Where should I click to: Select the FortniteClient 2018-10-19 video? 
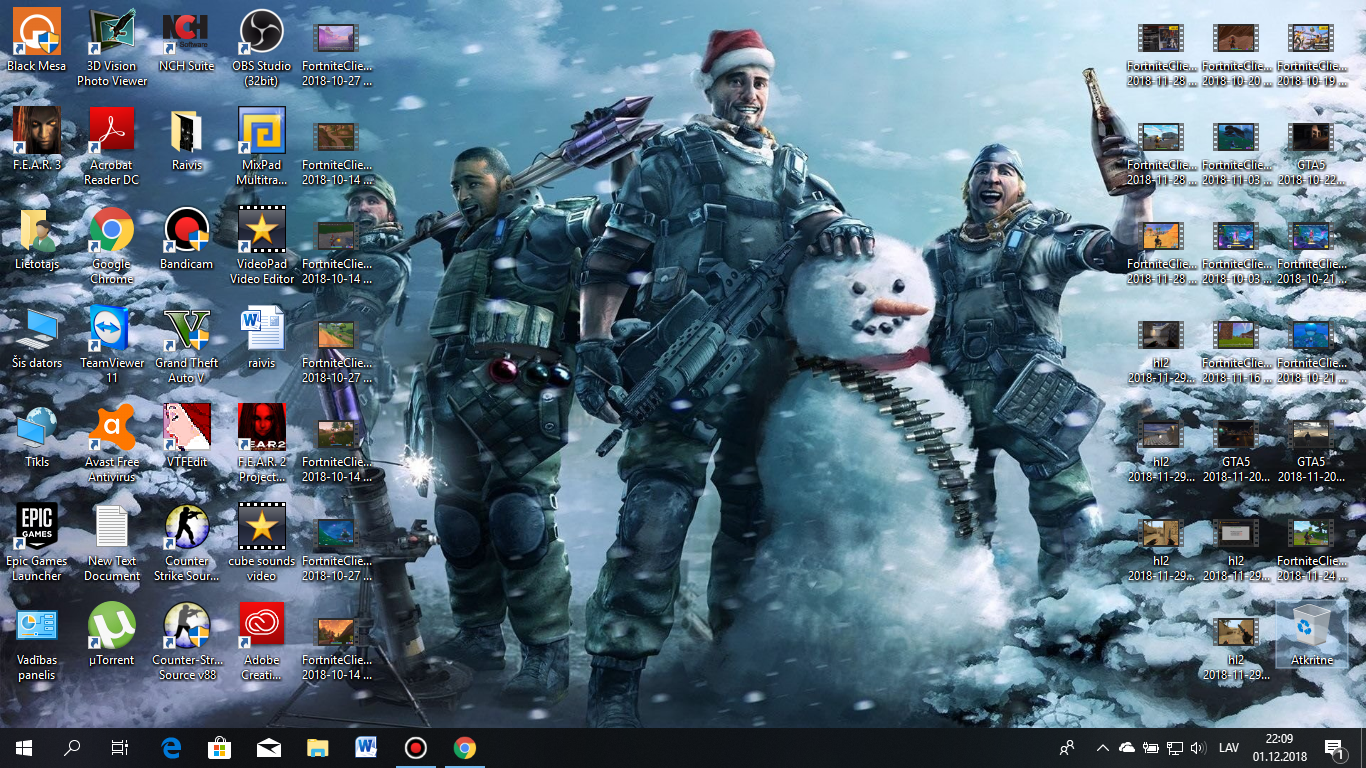point(1311,56)
